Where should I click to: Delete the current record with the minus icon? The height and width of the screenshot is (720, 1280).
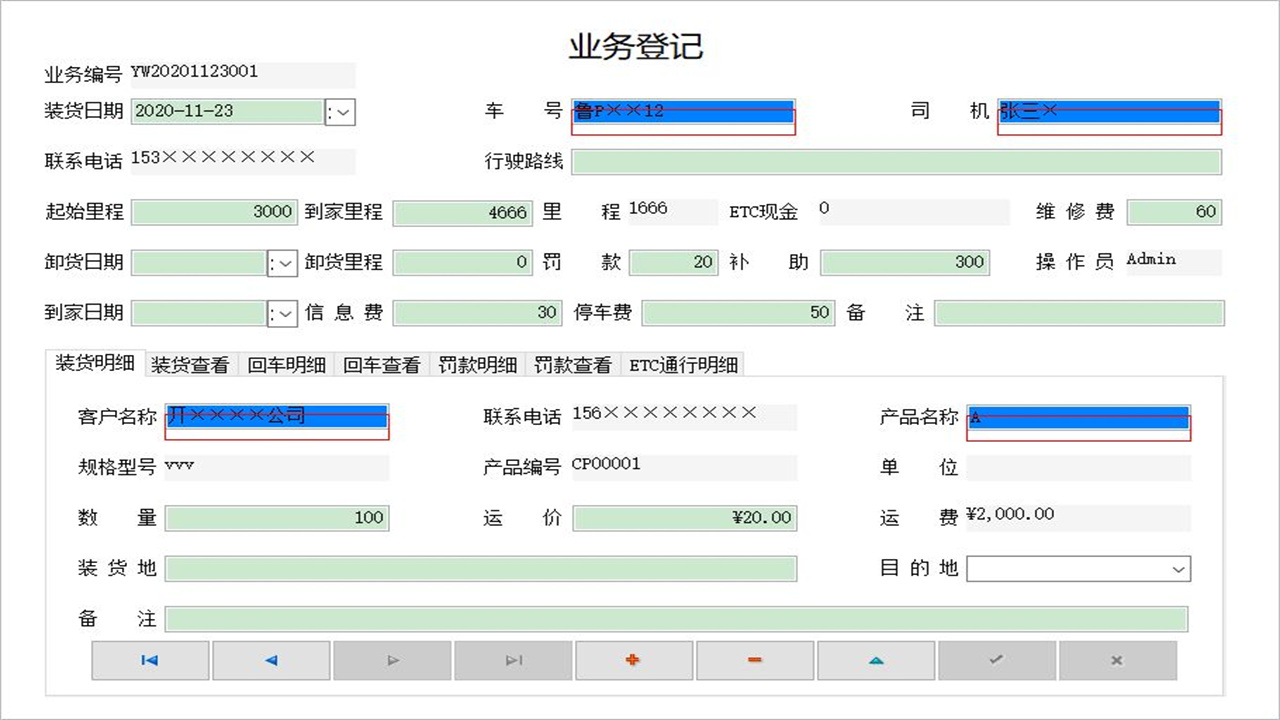point(755,660)
